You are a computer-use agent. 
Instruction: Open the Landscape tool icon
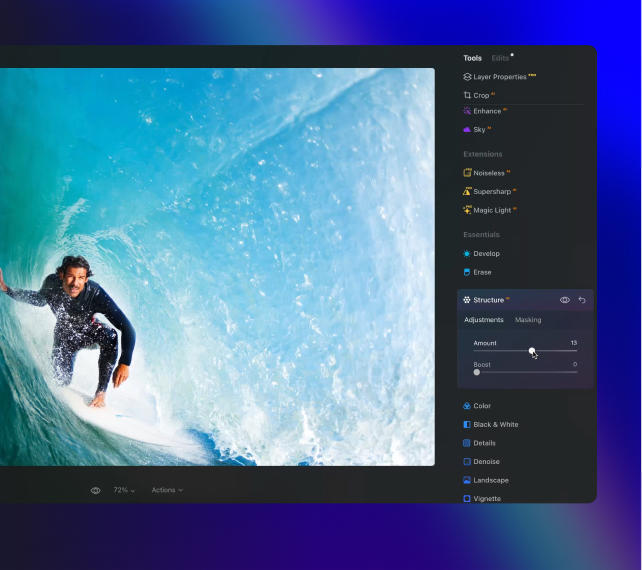467,480
